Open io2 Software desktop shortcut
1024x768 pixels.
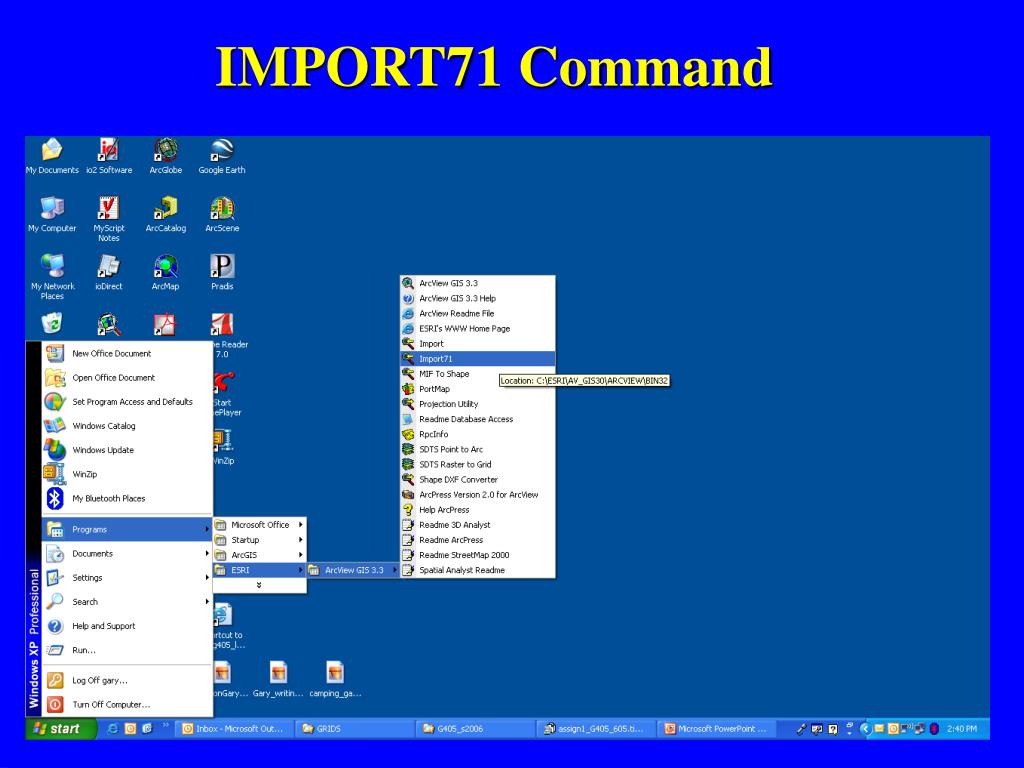coord(108,156)
